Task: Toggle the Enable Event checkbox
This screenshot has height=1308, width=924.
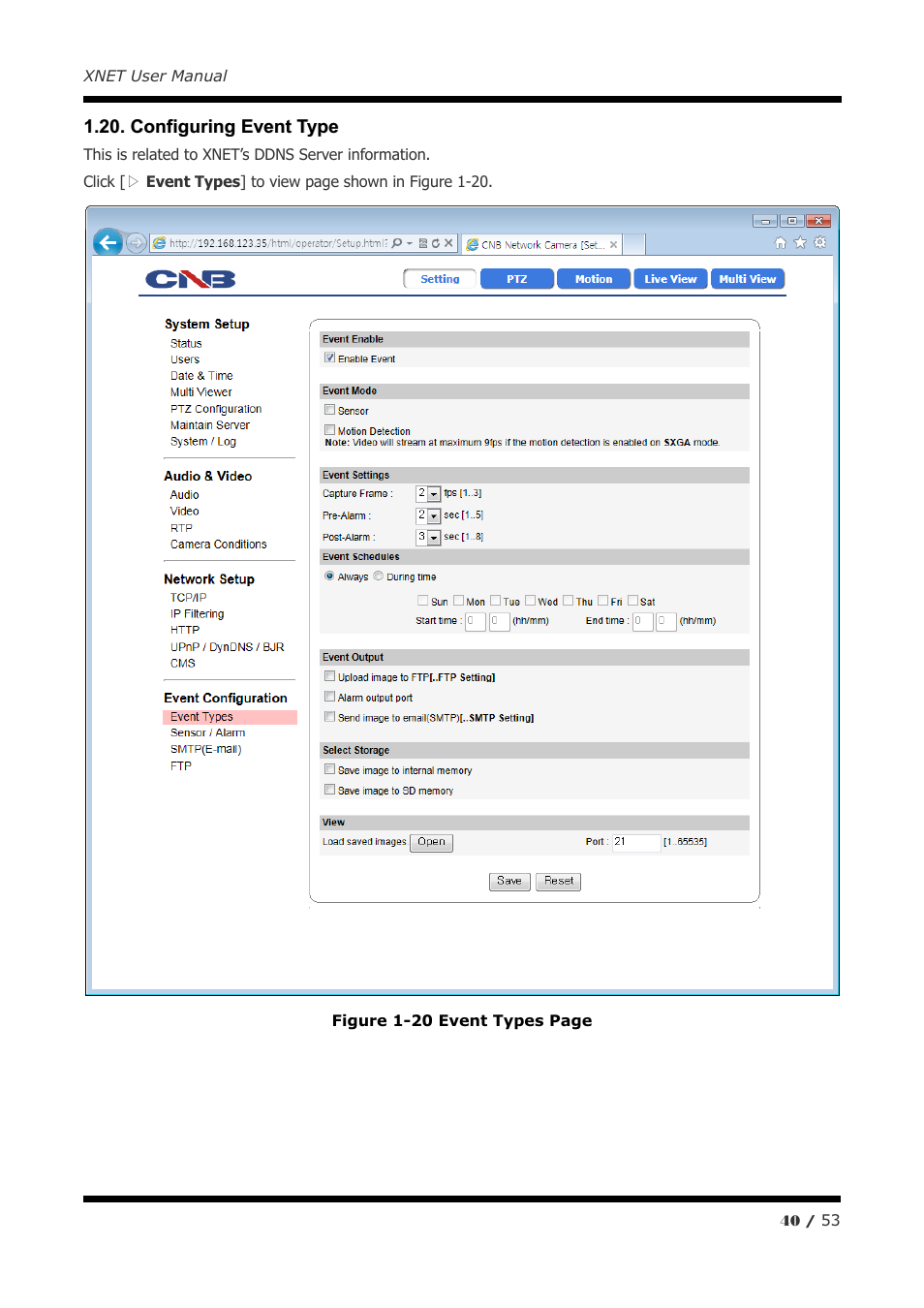Action: click(330, 358)
